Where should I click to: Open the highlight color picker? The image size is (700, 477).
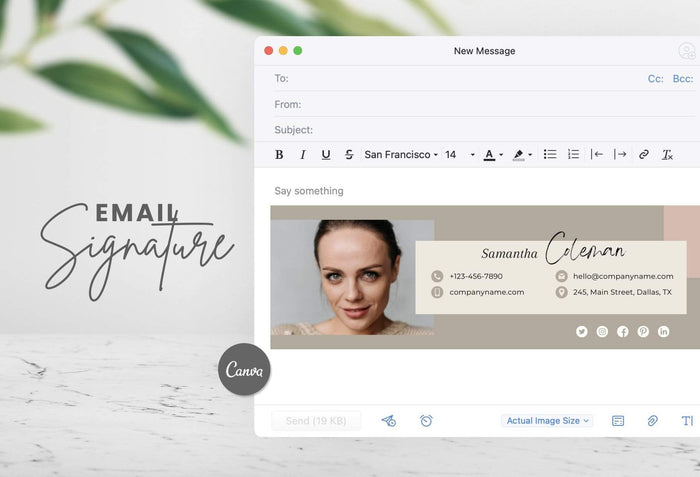pos(522,155)
